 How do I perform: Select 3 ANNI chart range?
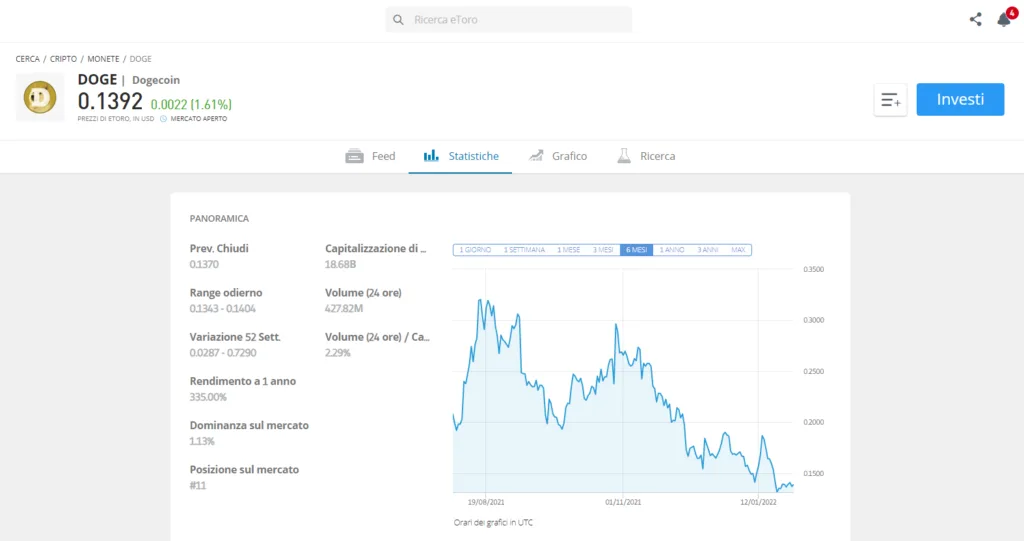[x=707, y=250]
